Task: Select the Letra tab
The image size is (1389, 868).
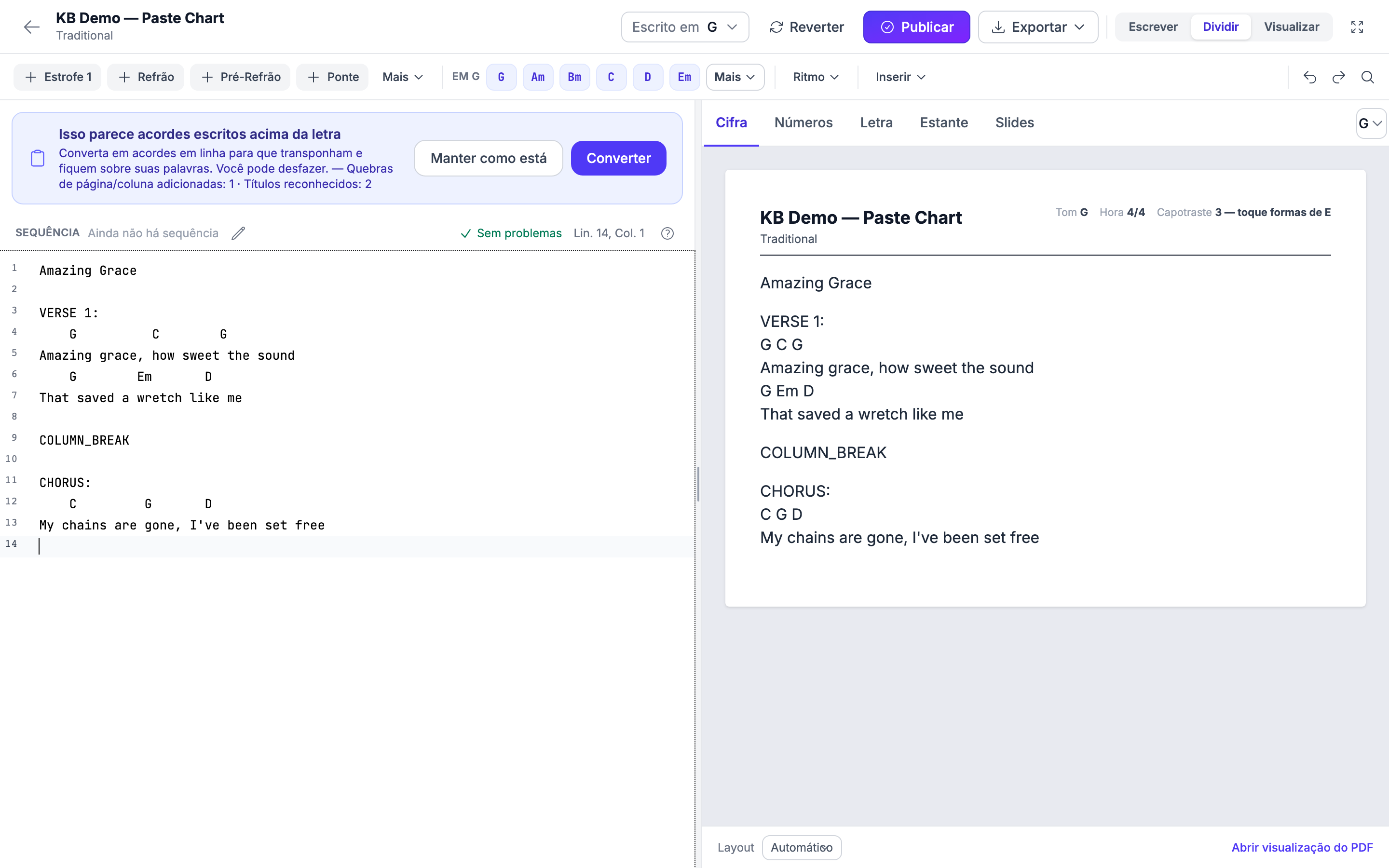Action: pyautogui.click(x=876, y=122)
